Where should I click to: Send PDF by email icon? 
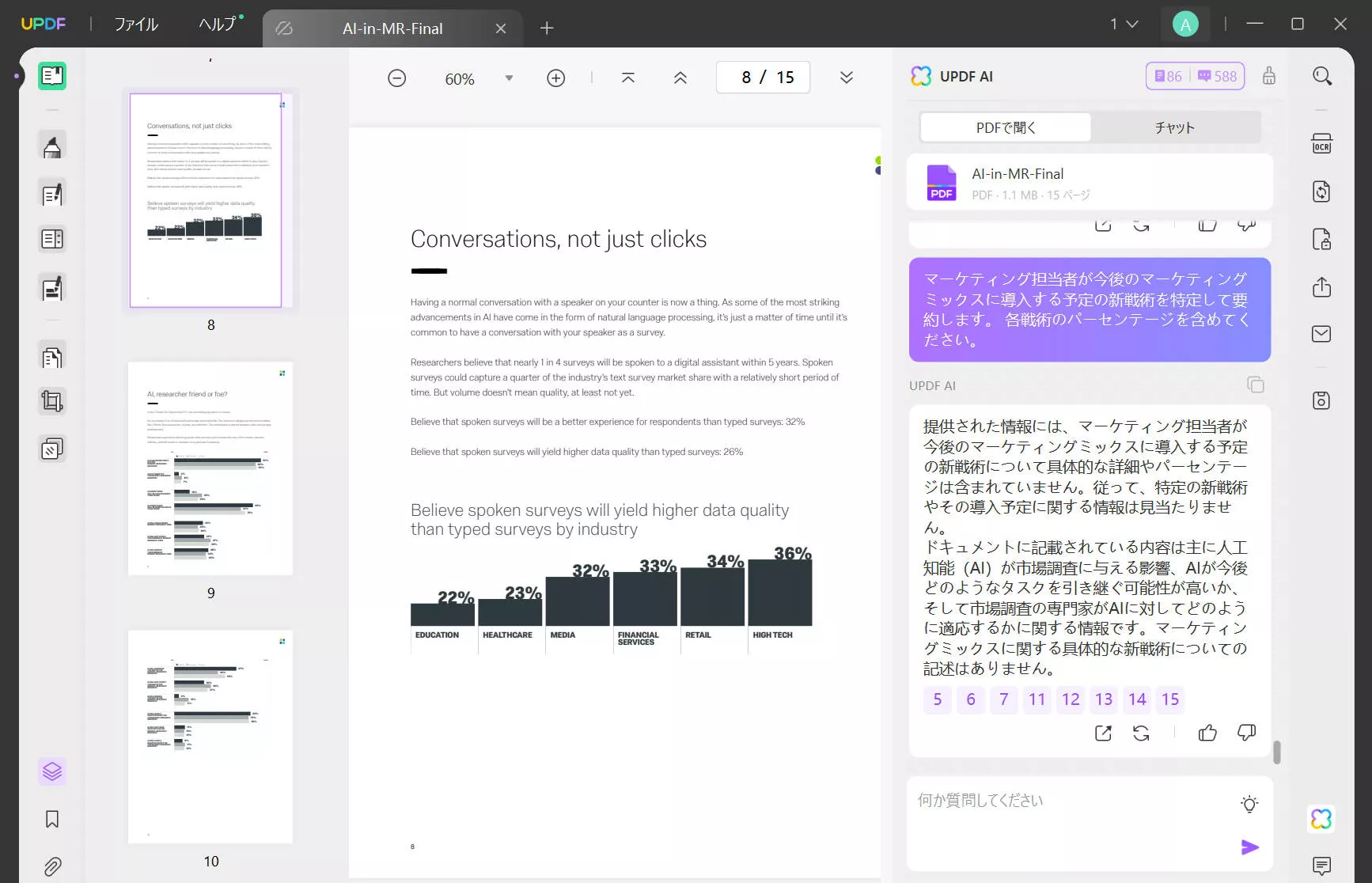[x=1321, y=334]
